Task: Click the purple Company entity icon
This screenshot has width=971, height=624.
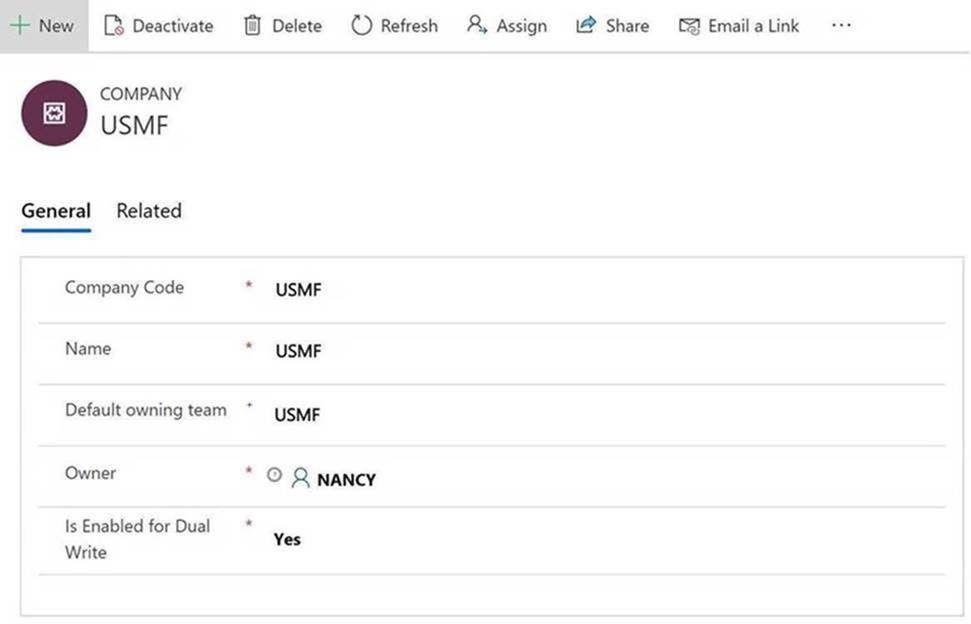Action: click(54, 113)
